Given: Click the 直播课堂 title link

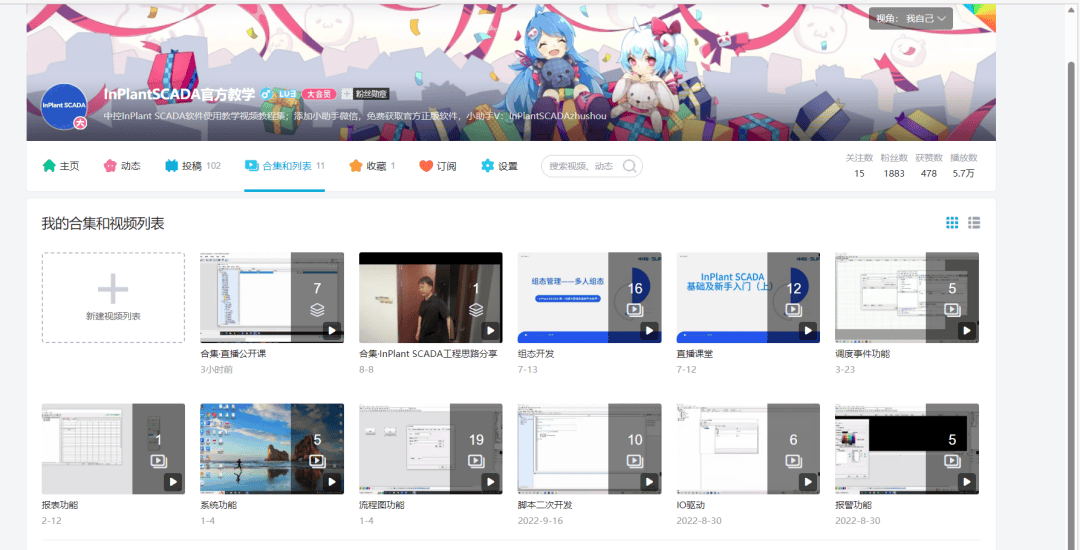Looking at the screenshot, I should click(694, 354).
